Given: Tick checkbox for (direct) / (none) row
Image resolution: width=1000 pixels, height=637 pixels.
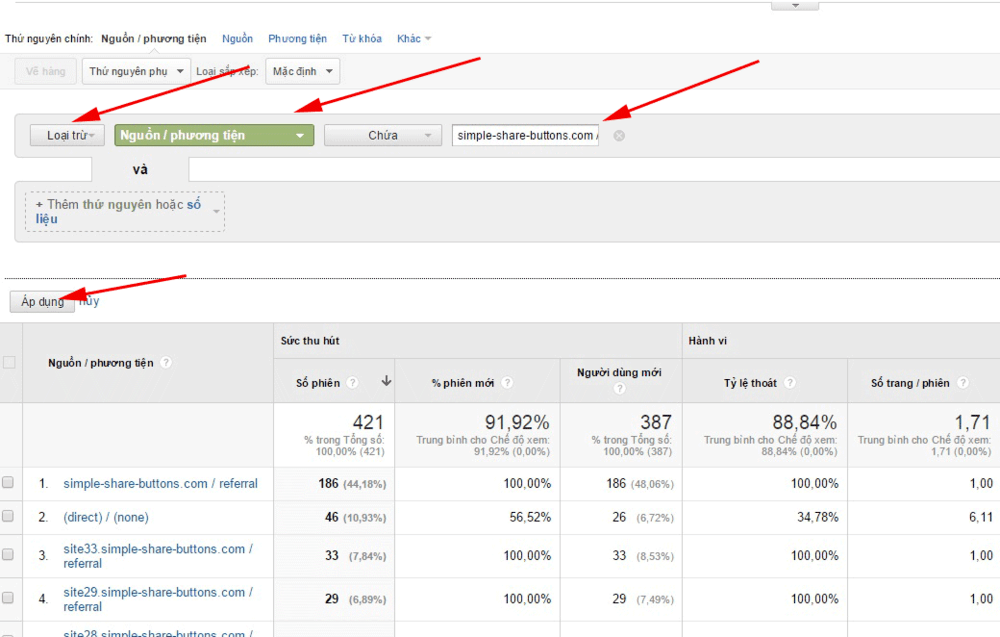Looking at the screenshot, I should tap(8, 515).
